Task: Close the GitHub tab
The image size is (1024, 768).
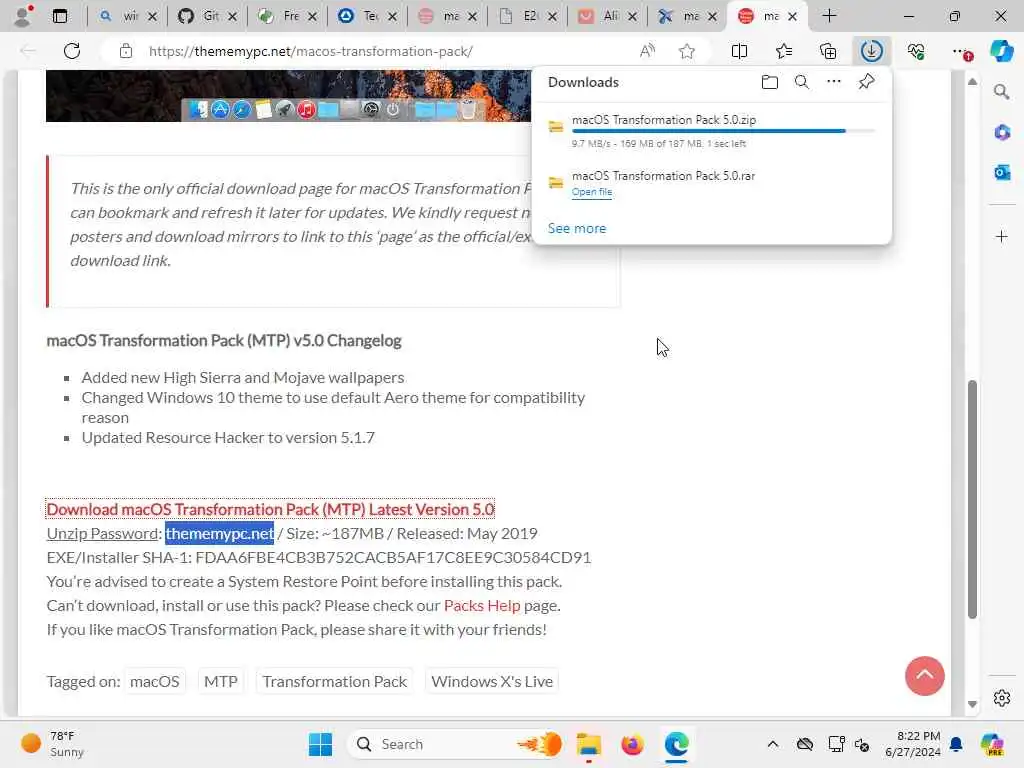Action: point(232,16)
